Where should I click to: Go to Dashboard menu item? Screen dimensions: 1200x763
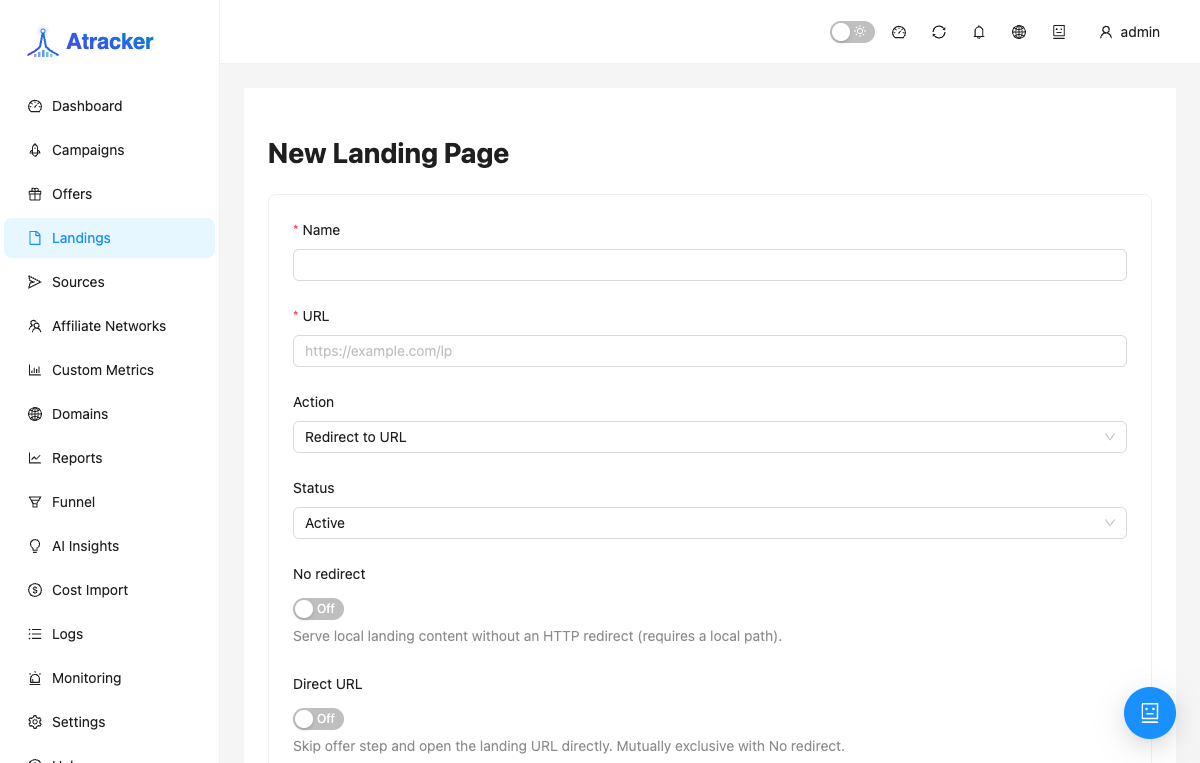(110, 106)
